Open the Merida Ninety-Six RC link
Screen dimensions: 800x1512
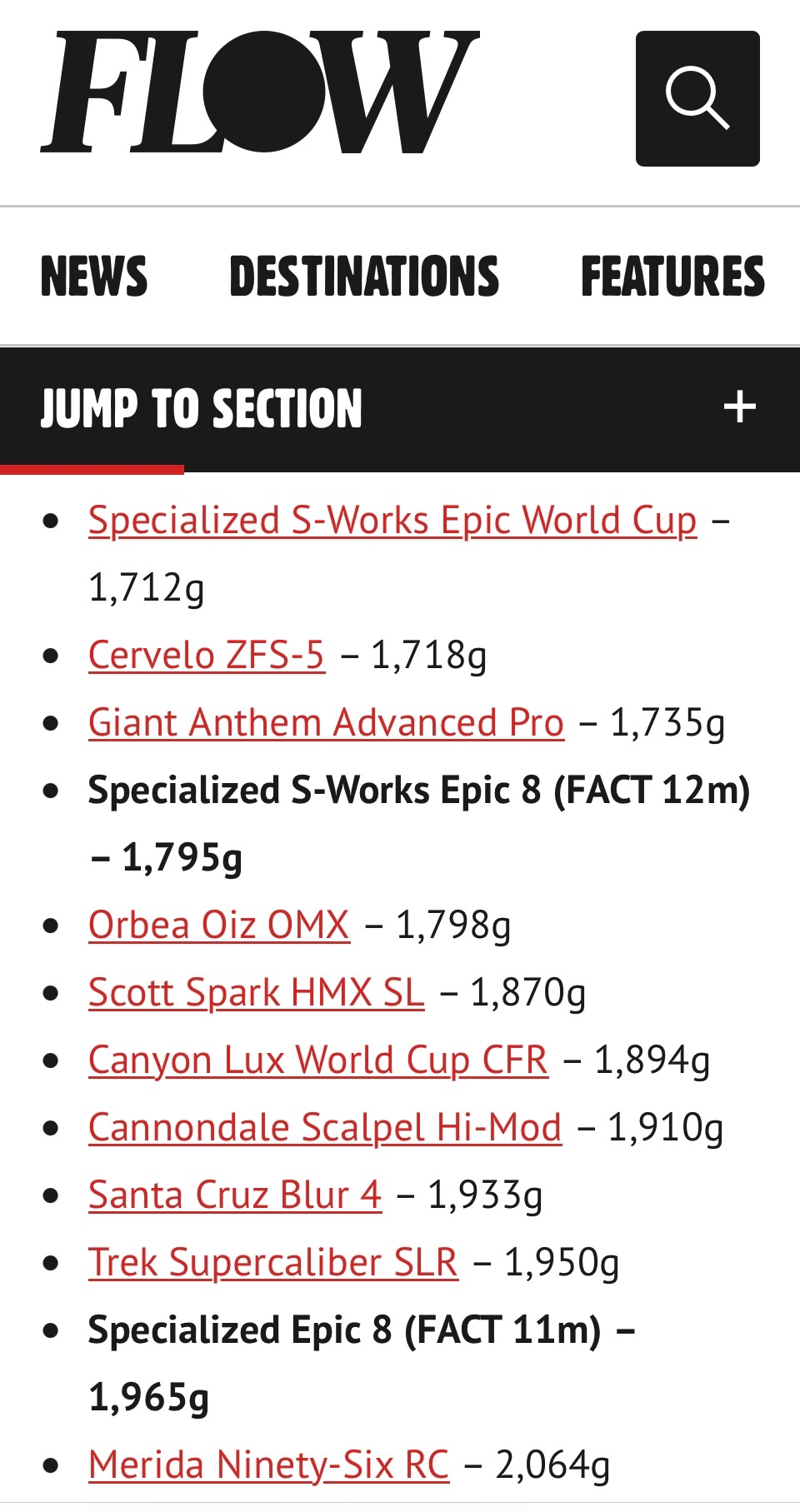tap(269, 1465)
